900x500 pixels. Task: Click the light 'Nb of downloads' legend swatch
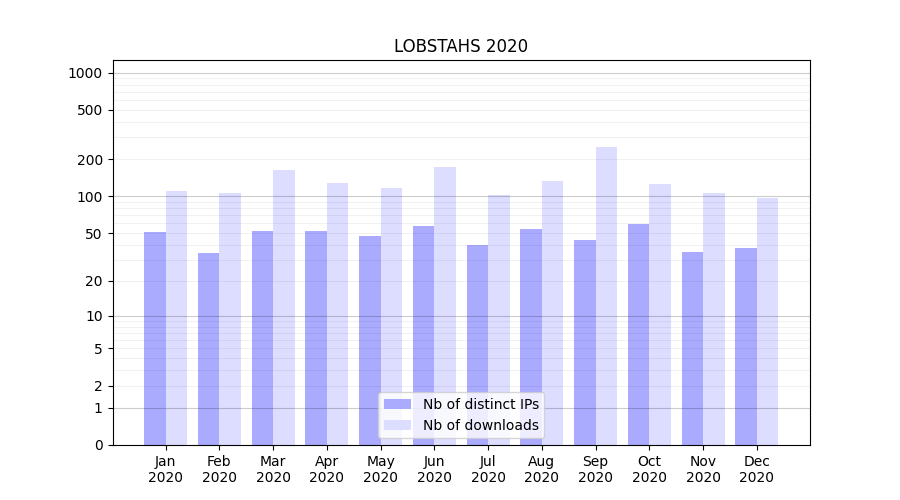(x=397, y=425)
